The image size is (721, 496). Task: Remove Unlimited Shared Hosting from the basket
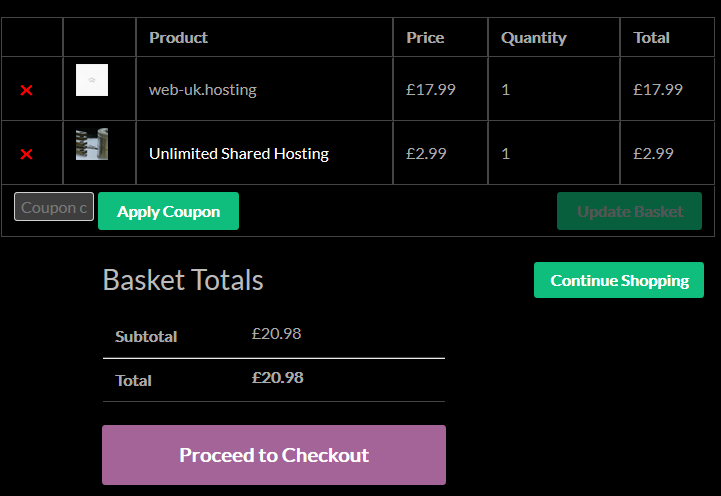26,154
